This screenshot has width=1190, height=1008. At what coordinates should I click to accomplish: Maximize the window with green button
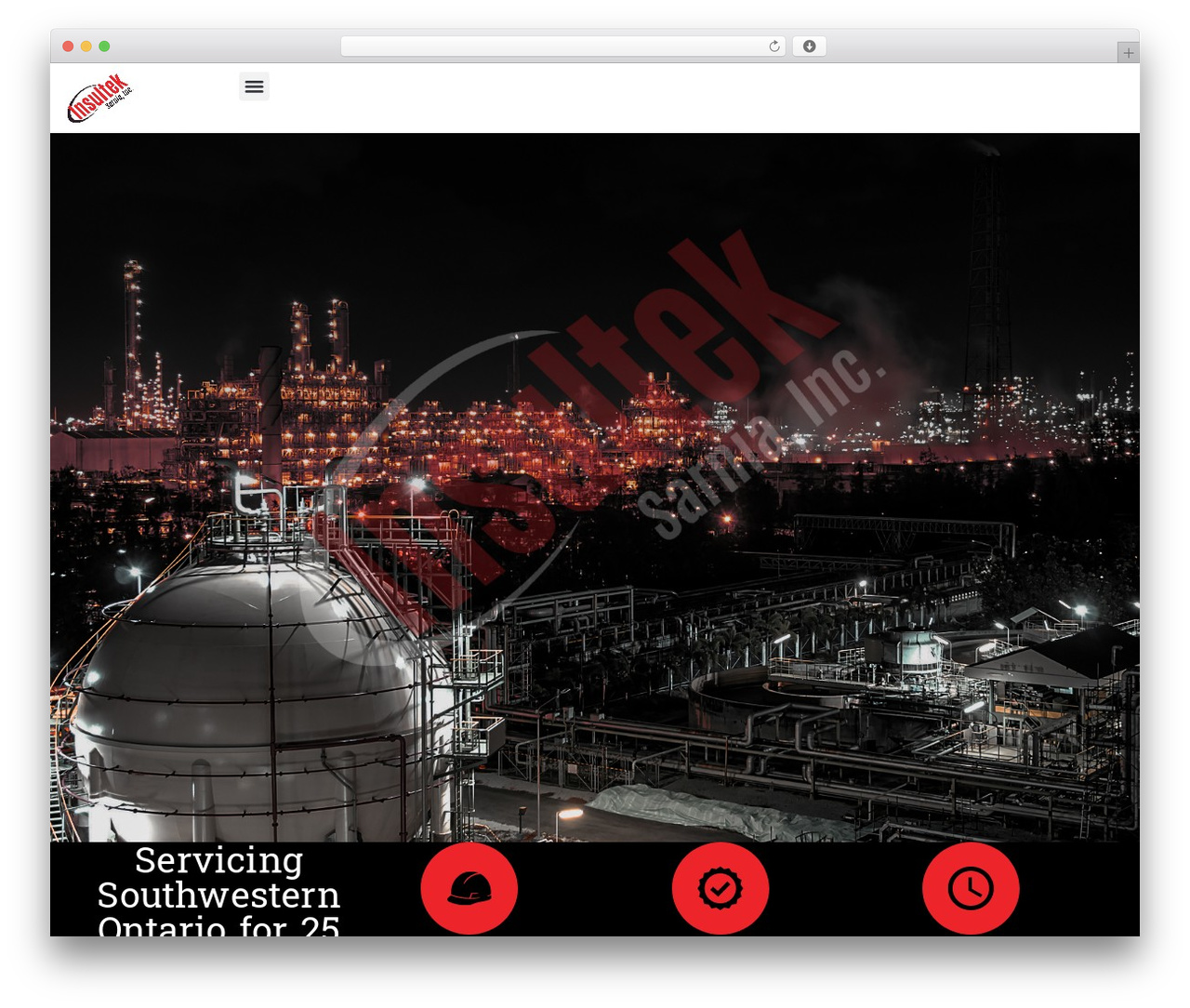[x=104, y=46]
